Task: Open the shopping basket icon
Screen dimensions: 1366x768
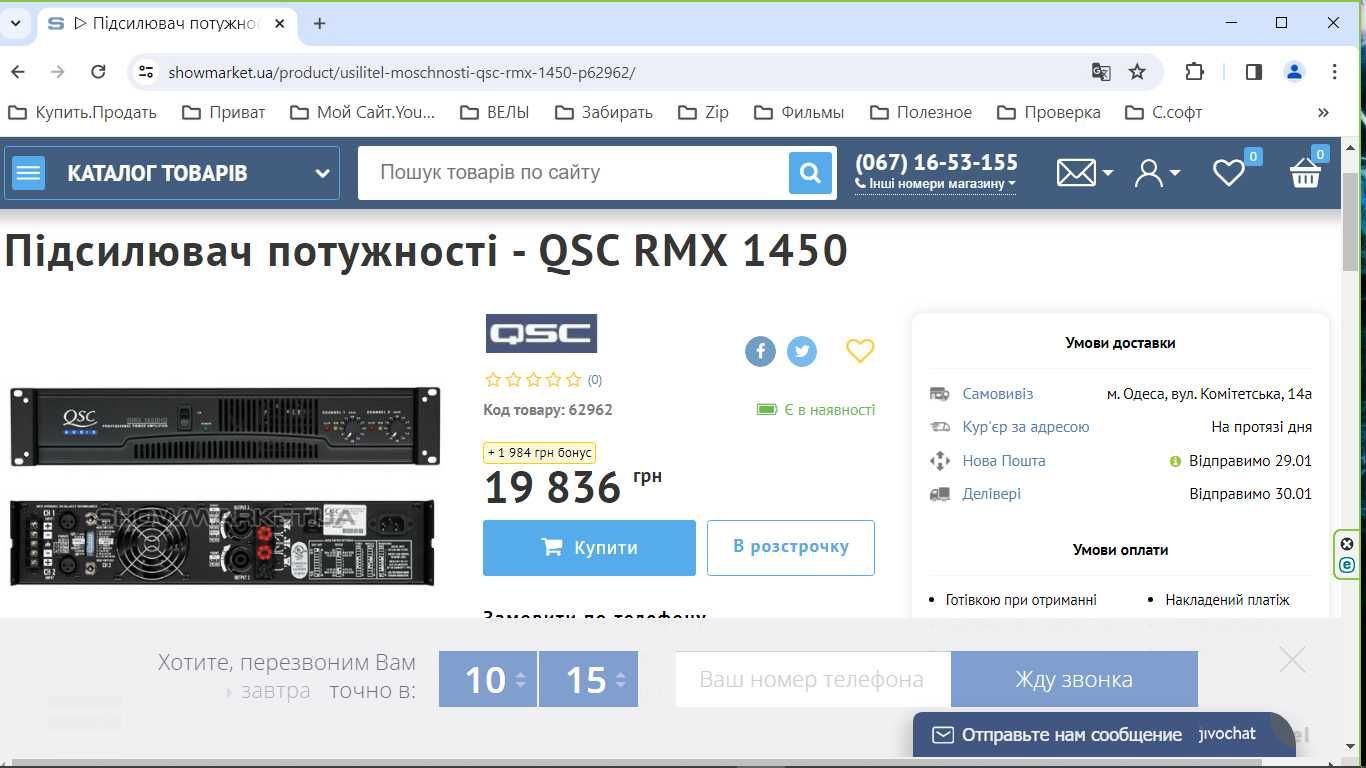Action: [x=1305, y=173]
